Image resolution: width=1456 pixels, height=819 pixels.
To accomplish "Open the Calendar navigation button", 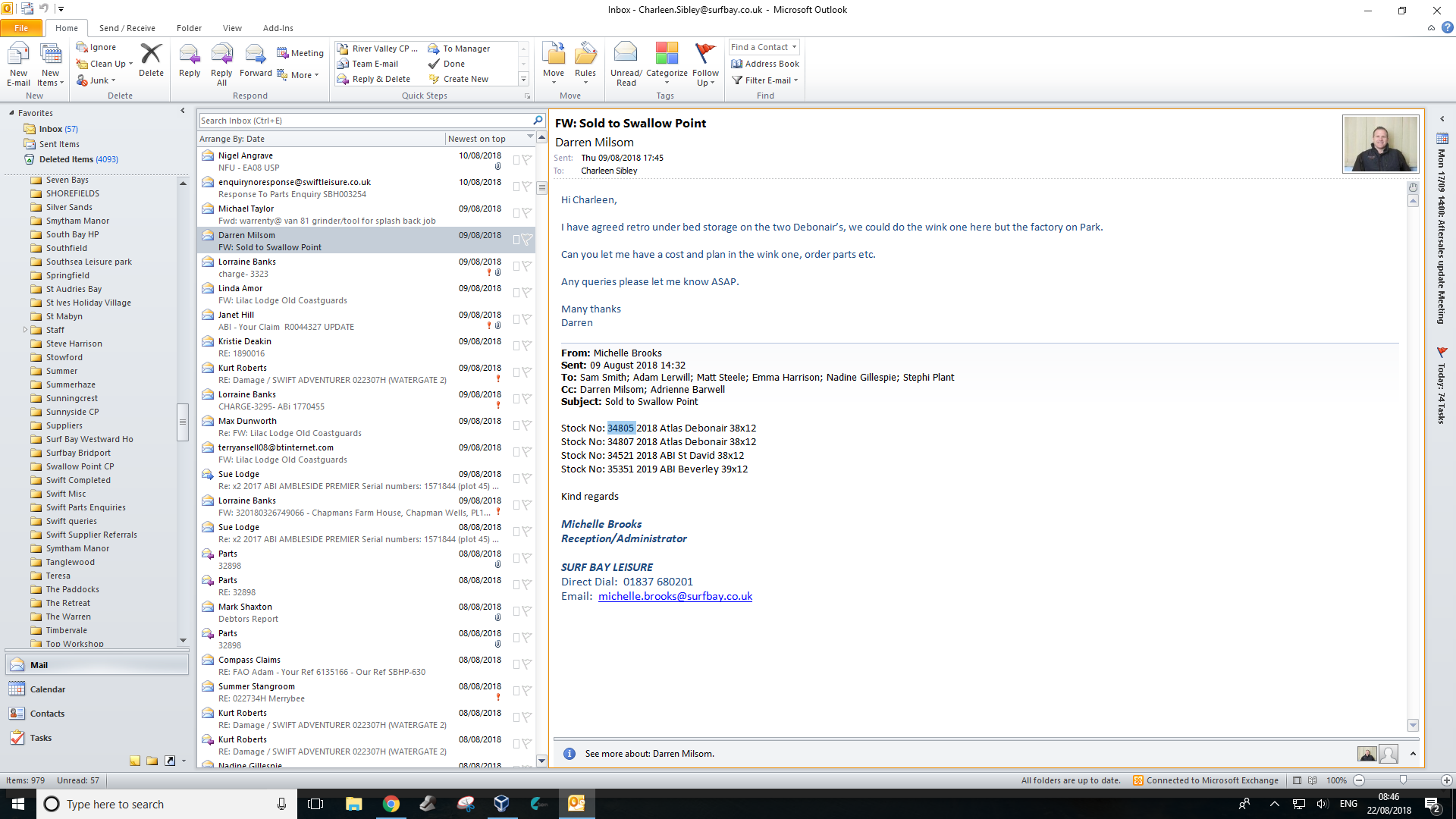I will [48, 689].
